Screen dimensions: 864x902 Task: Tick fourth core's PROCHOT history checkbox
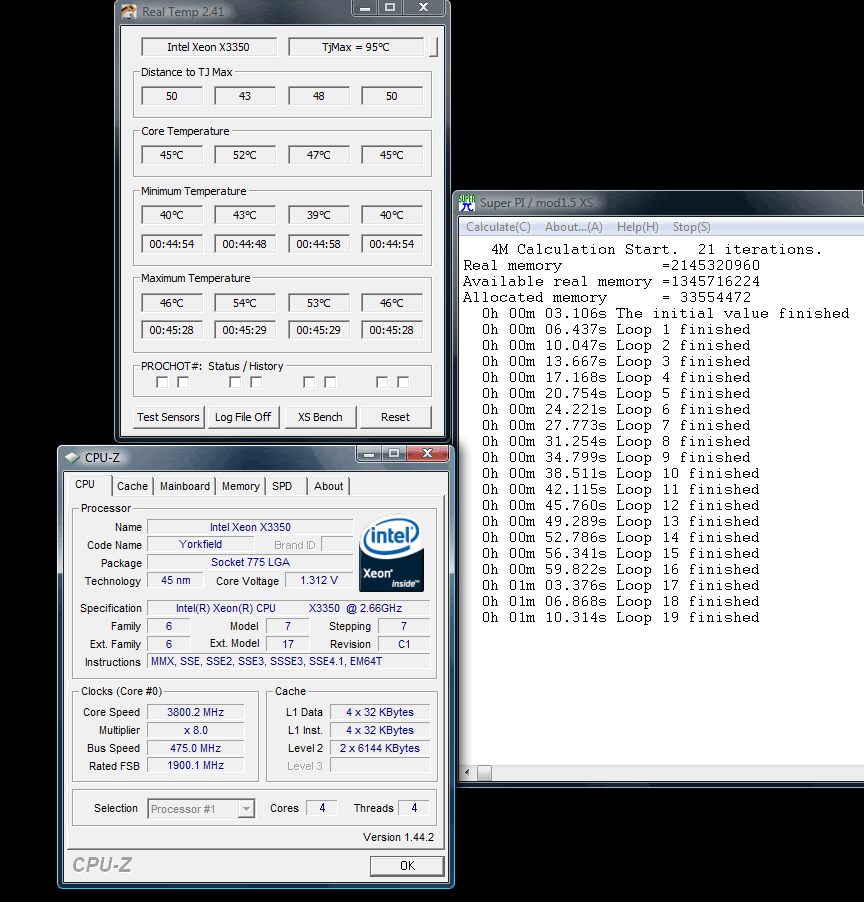(x=403, y=382)
